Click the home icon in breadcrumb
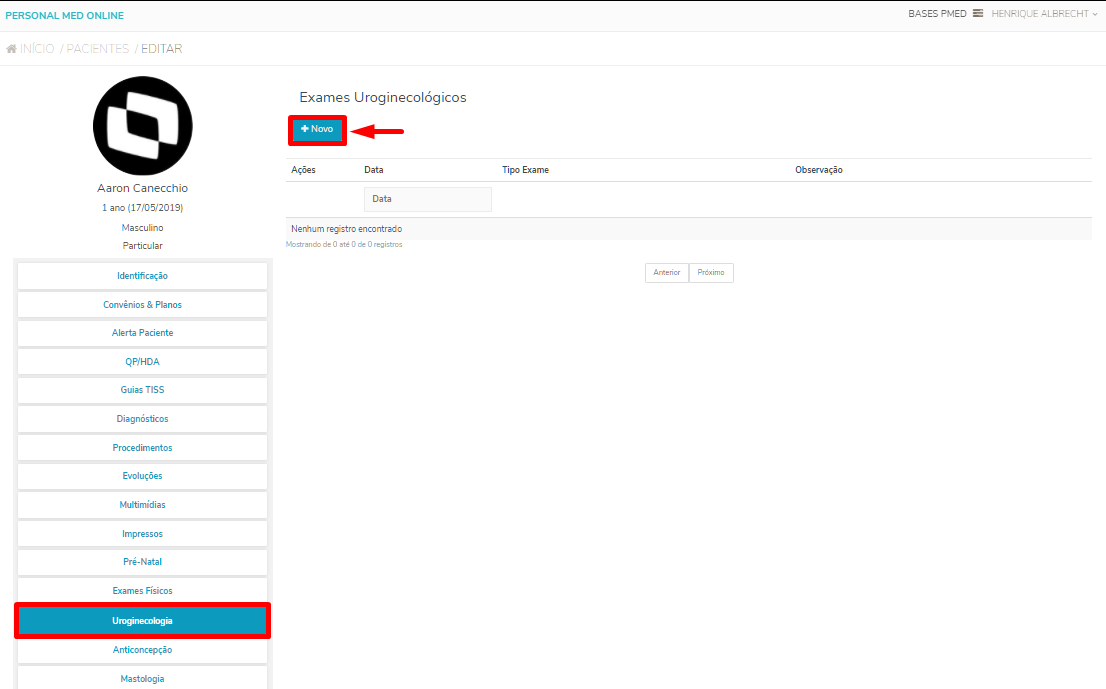This screenshot has width=1106, height=689. pyautogui.click(x=11, y=49)
